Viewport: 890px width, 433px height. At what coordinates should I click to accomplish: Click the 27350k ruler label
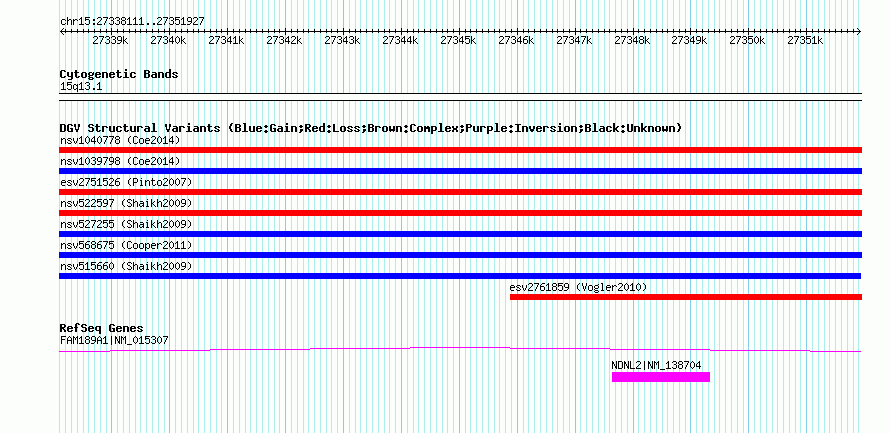point(747,40)
